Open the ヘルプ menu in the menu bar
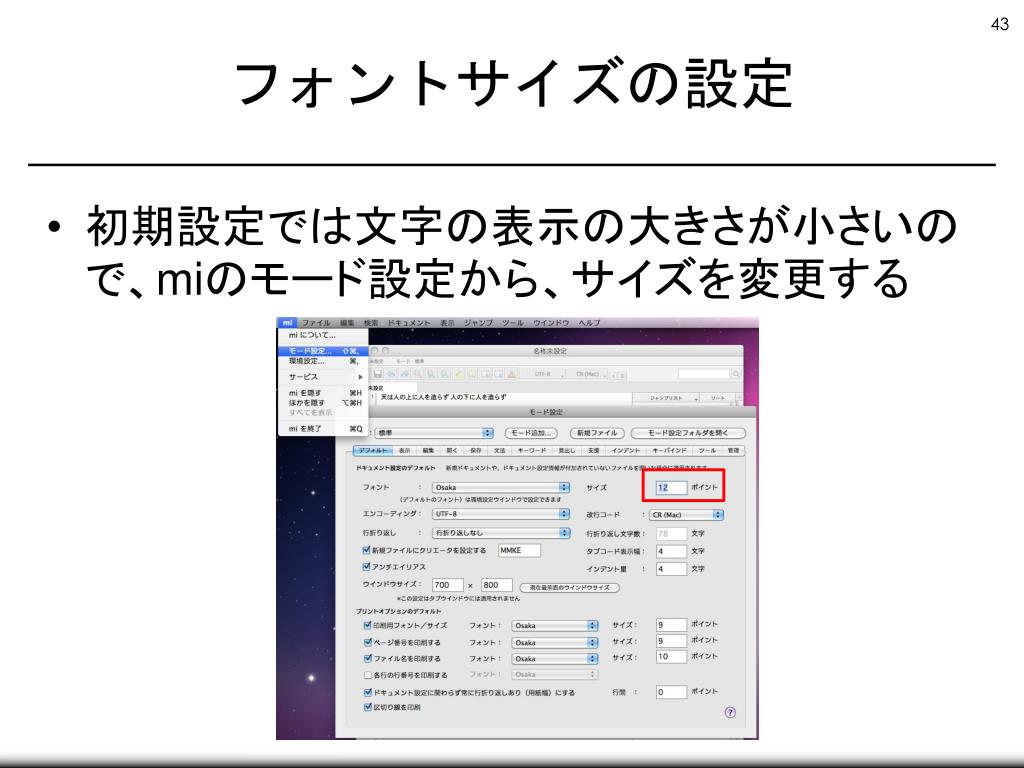This screenshot has width=1024, height=768. click(589, 323)
